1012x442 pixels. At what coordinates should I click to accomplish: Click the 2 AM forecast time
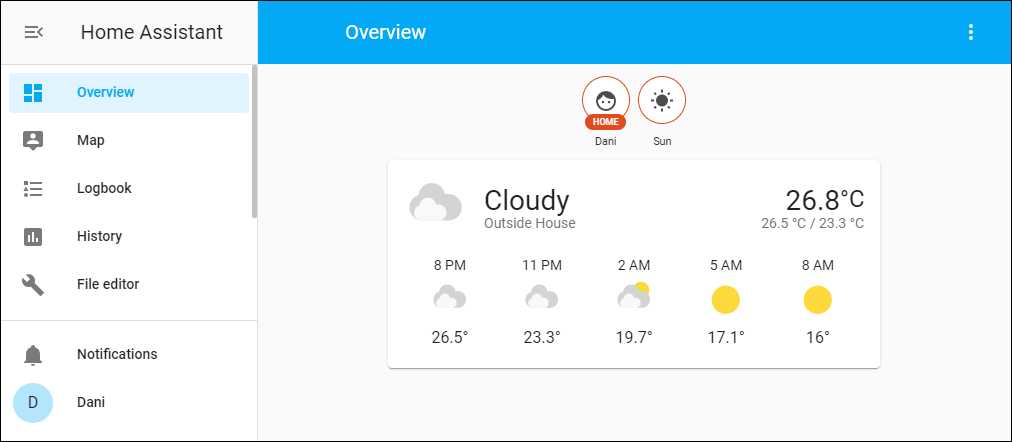(x=634, y=265)
